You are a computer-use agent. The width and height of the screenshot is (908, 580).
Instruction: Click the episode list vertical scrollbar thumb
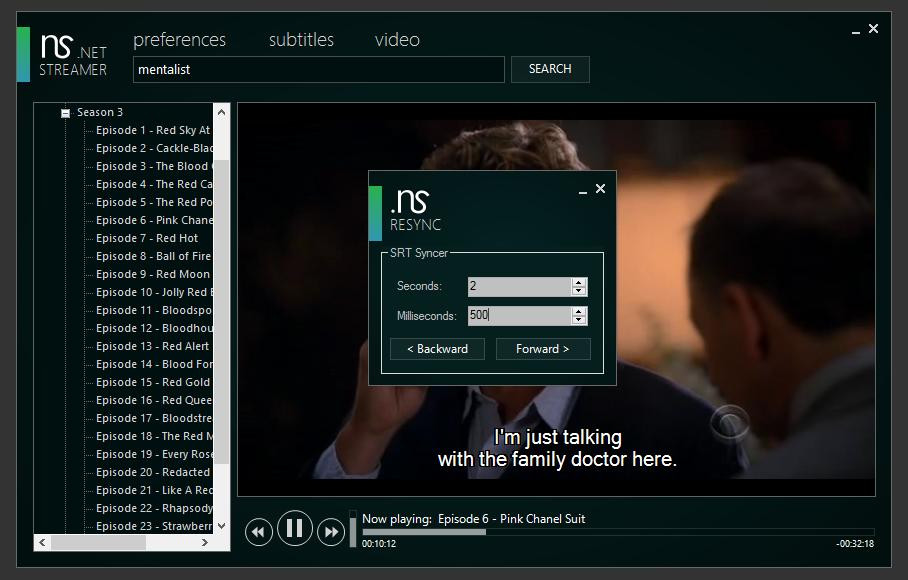pos(221,311)
